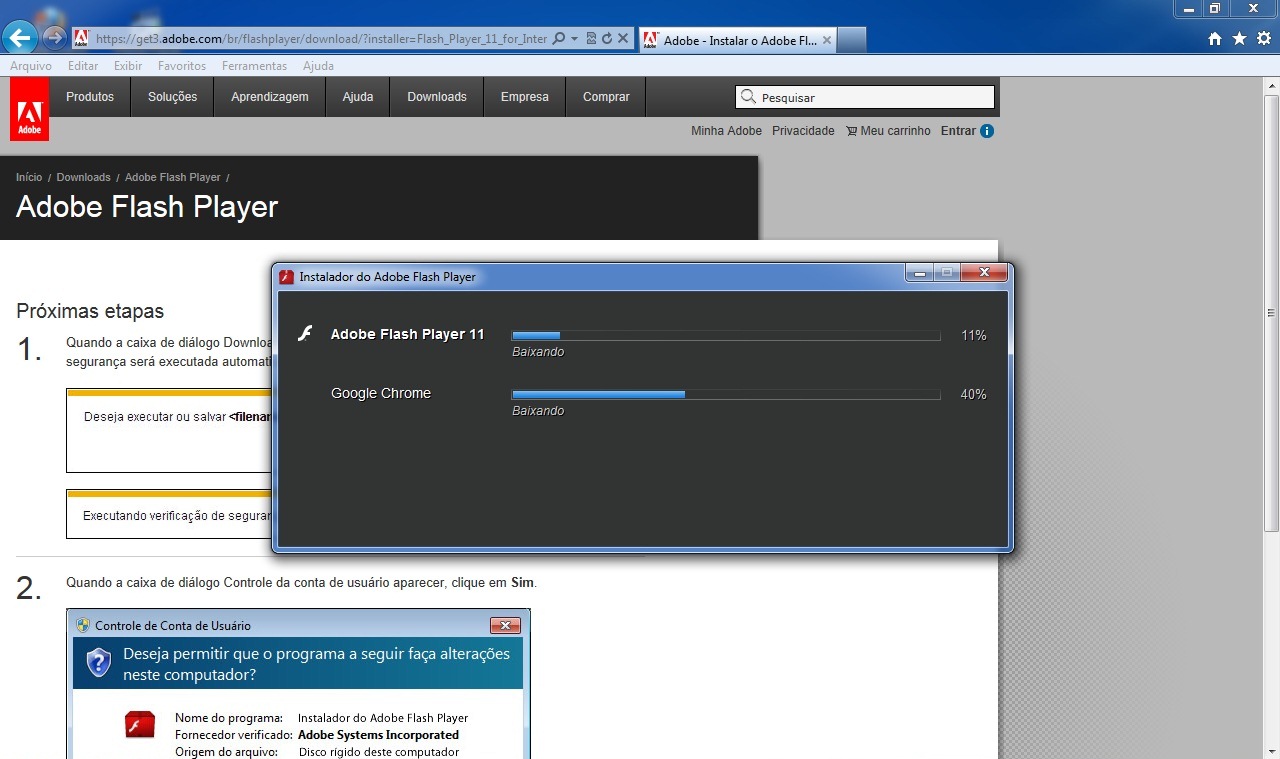Open the address bar autocomplete dropdown arrow
Viewport: 1280px width, 759px height.
574,39
